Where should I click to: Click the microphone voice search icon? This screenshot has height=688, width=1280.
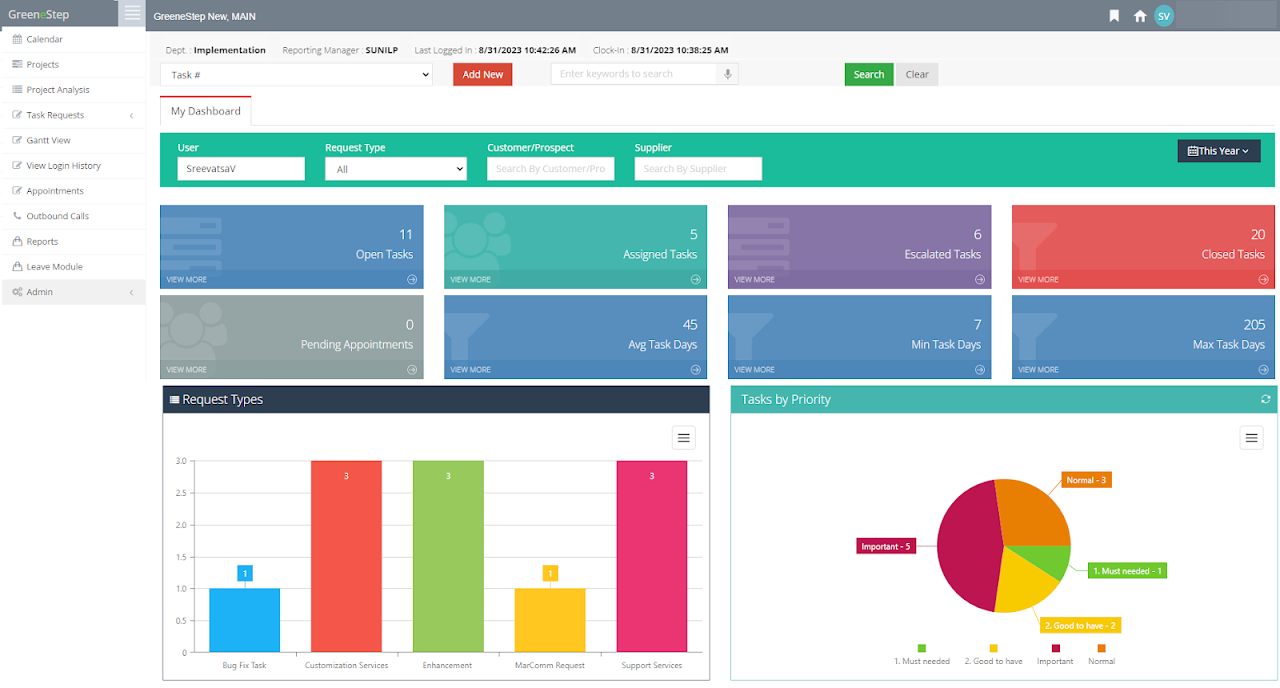(x=728, y=74)
